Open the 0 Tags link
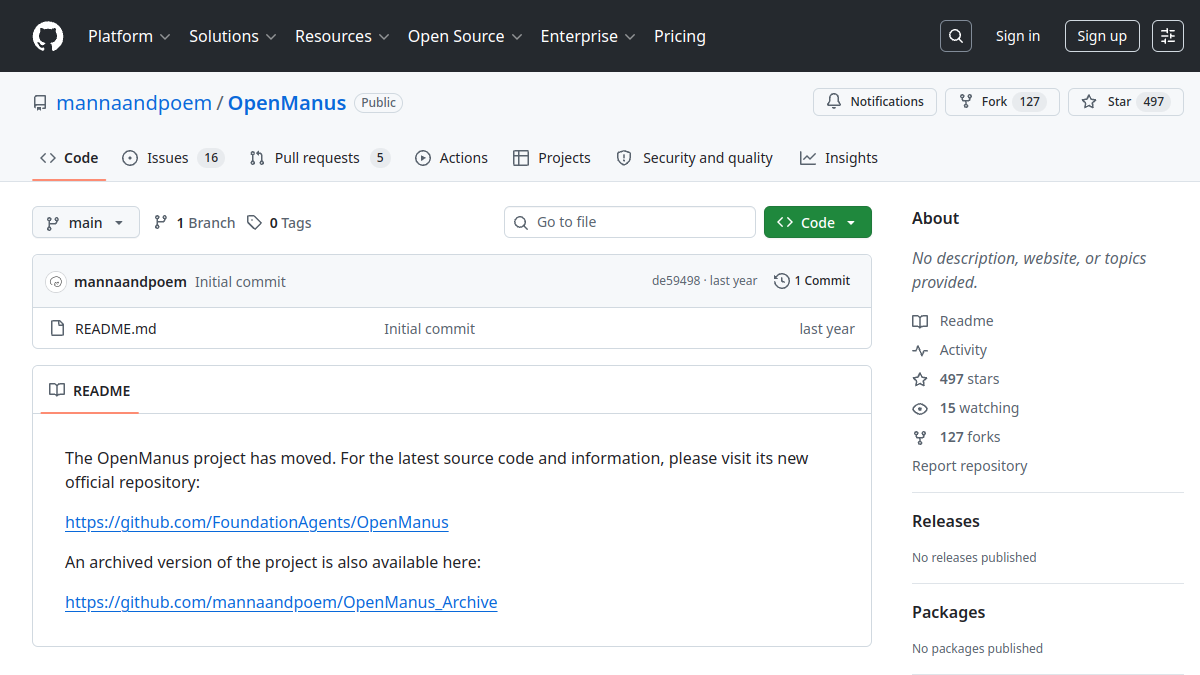Viewport: 1200px width, 675px height. 279,222
